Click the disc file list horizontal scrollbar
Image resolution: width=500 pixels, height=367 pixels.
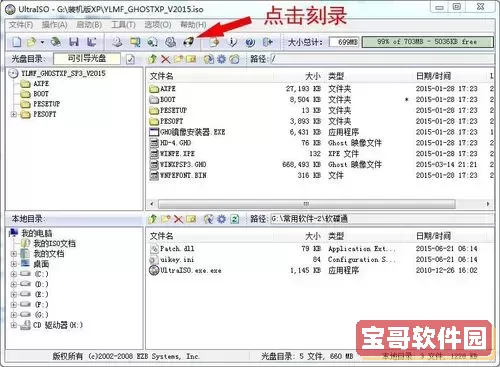[x=306, y=204]
